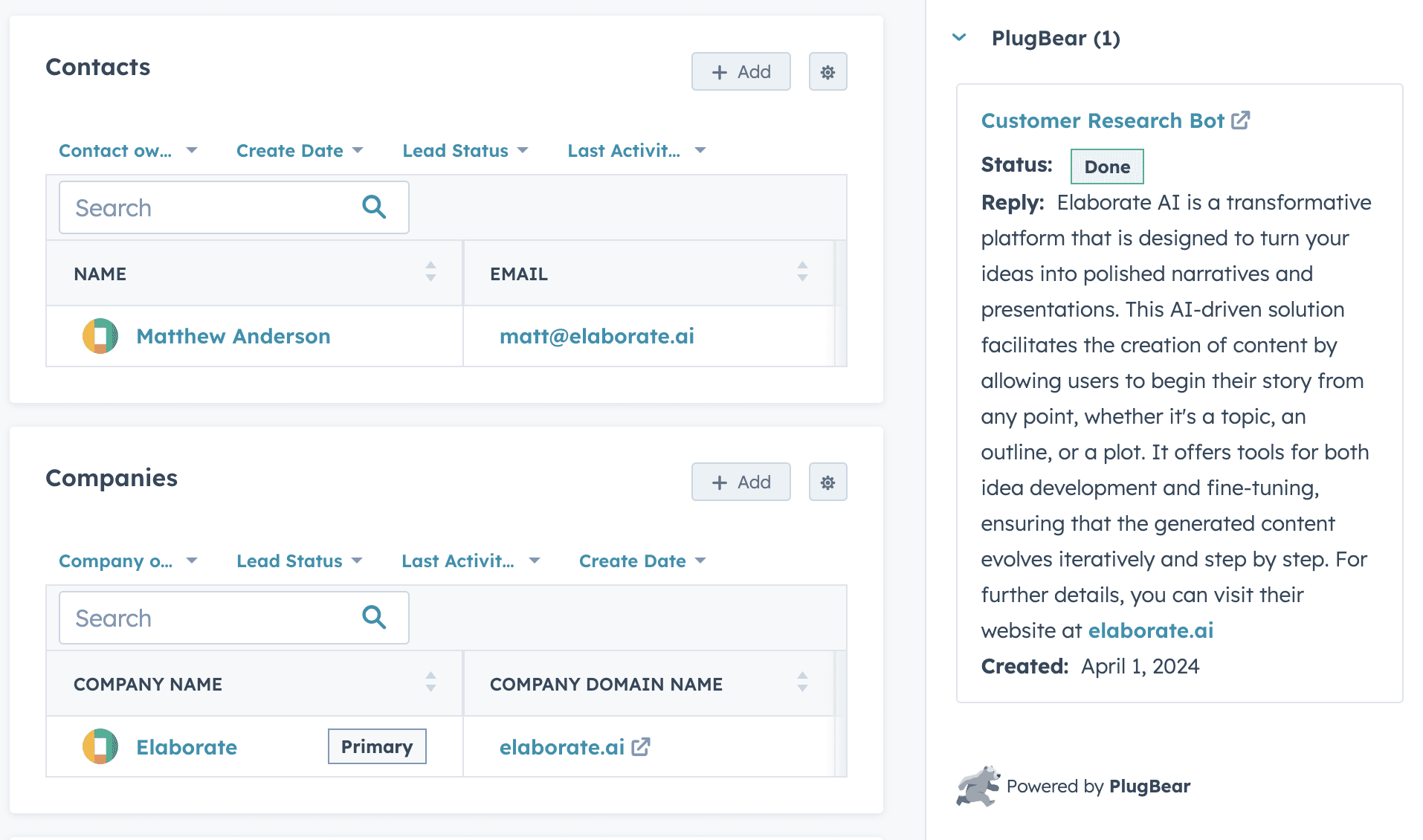Click the PlugBear bear logo
This screenshot has width=1423, height=840.
point(978,786)
